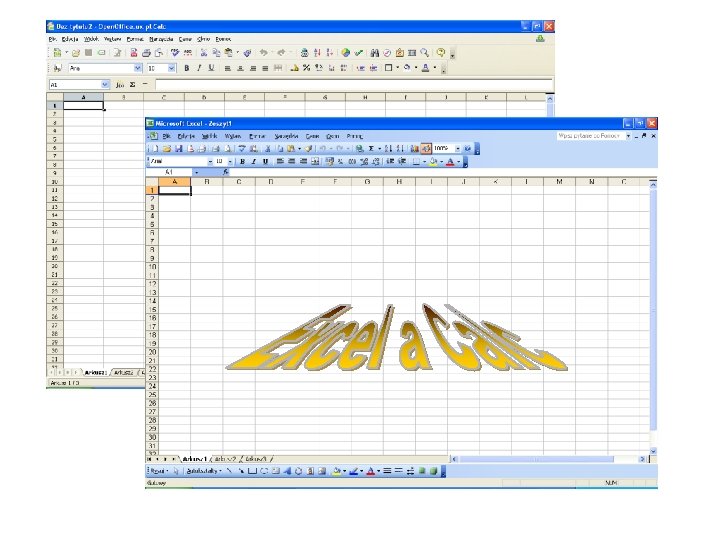This screenshot has height=540, width=720.
Task: Click Spellcheck ABC icon in Calc toolbar
Action: pos(175,53)
